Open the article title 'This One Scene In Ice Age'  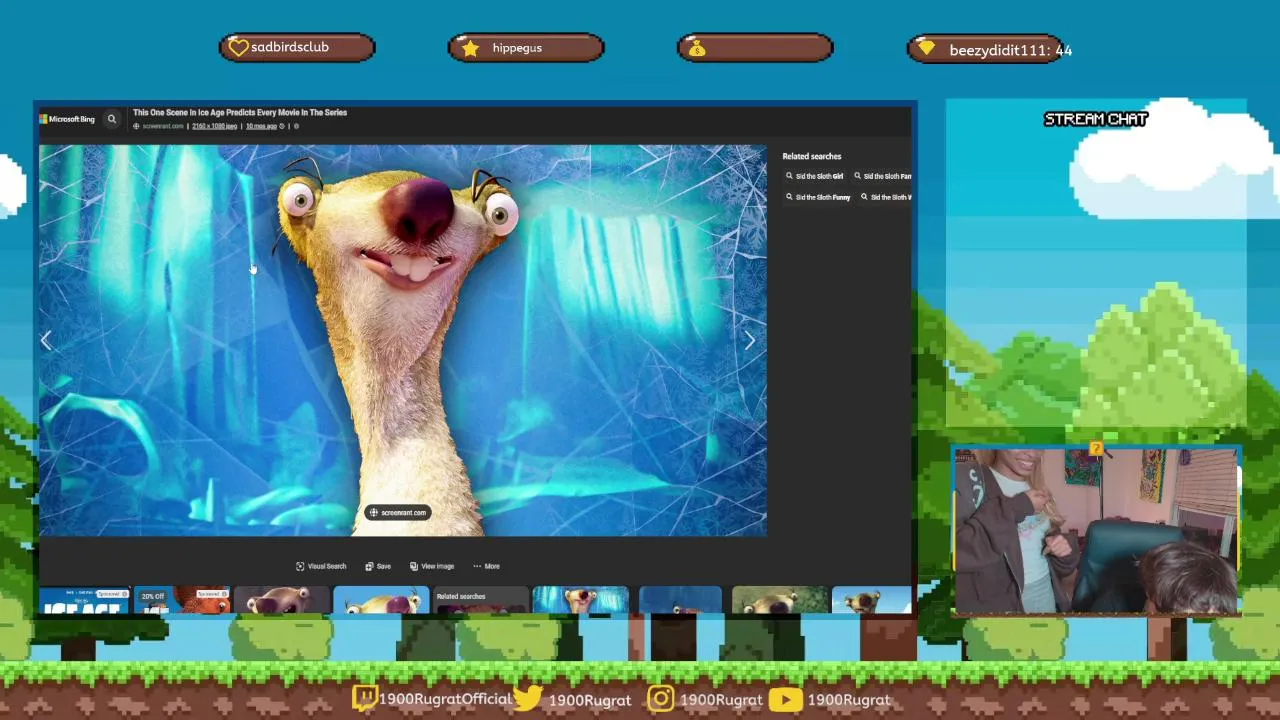(240, 113)
